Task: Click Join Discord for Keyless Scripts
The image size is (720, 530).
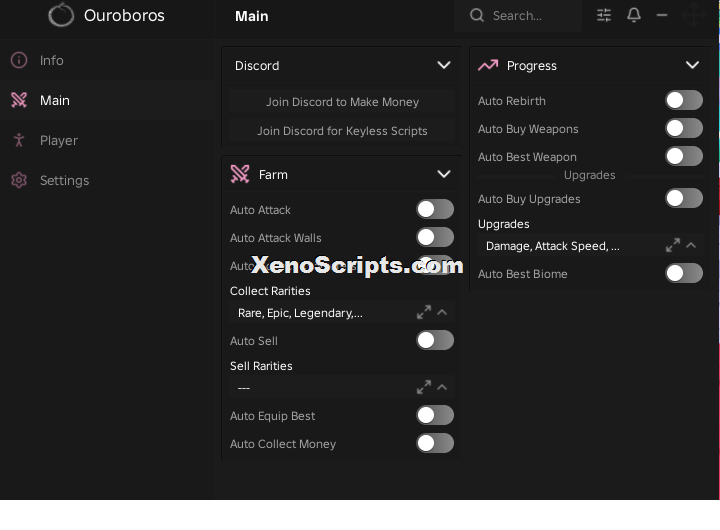Action: [x=342, y=130]
